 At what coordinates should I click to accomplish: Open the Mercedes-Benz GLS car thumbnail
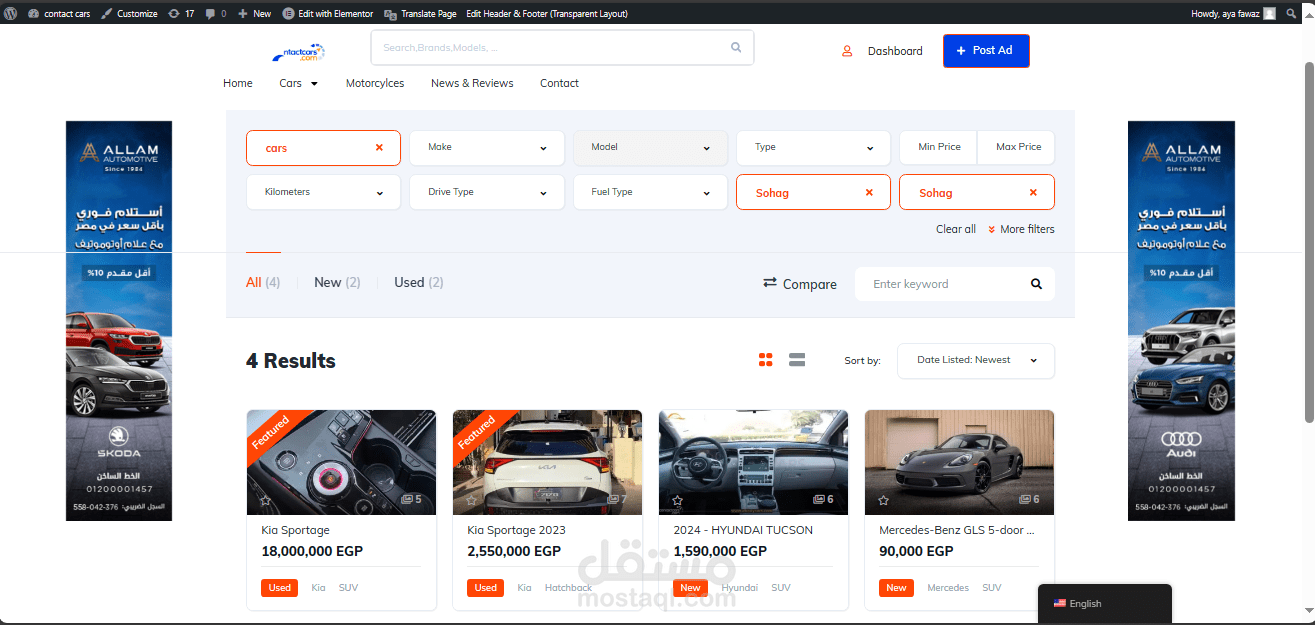[959, 462]
